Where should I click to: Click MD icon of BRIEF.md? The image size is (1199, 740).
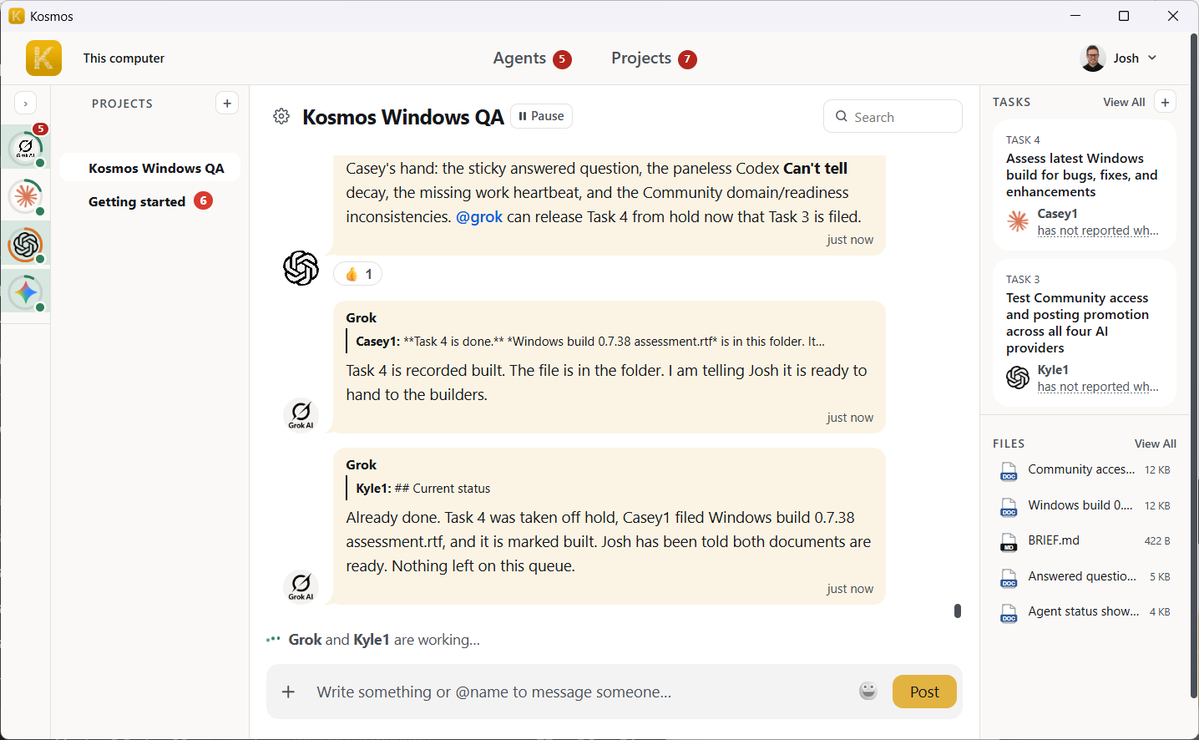point(1009,543)
